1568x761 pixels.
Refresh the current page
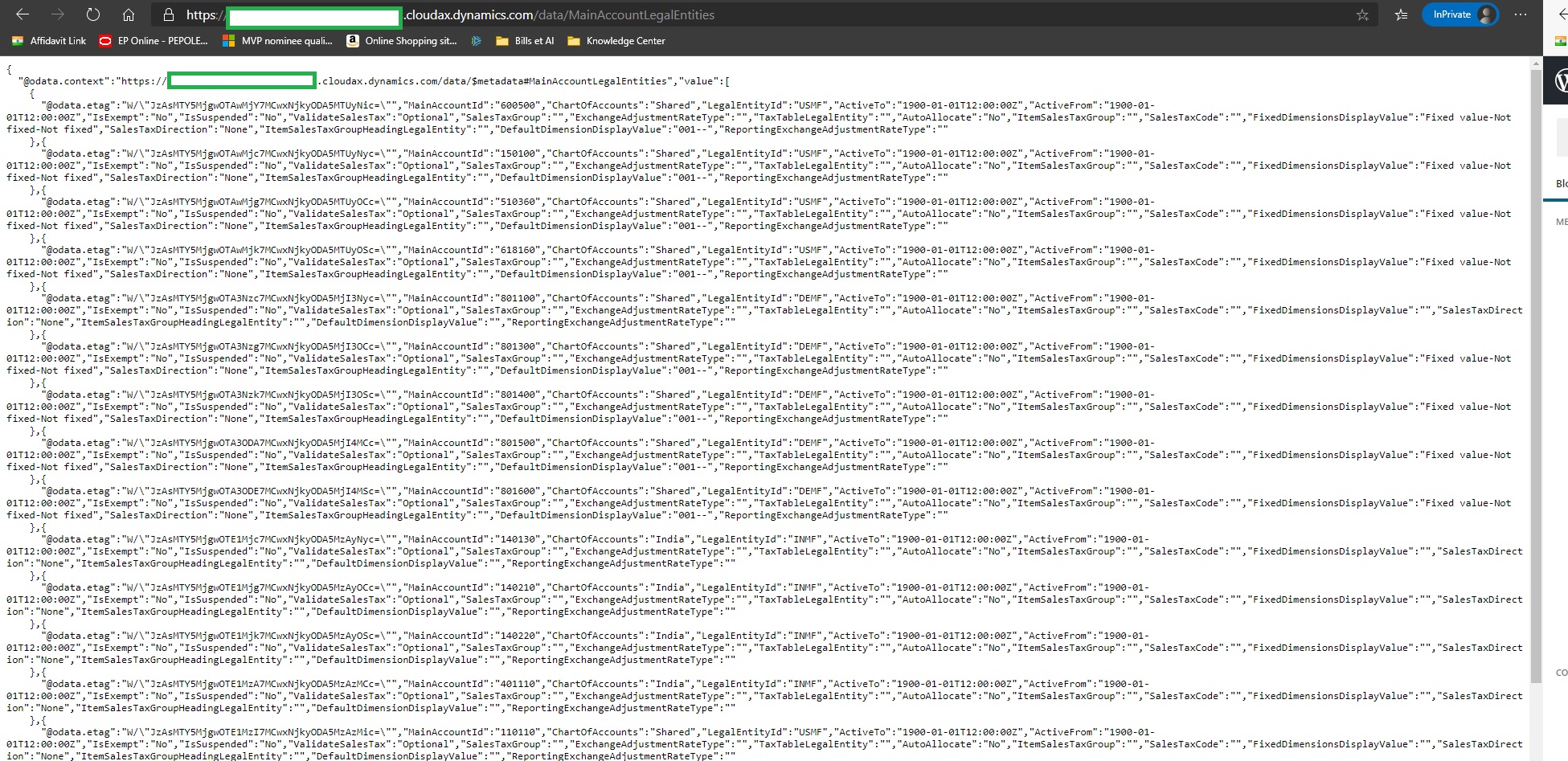click(x=93, y=14)
